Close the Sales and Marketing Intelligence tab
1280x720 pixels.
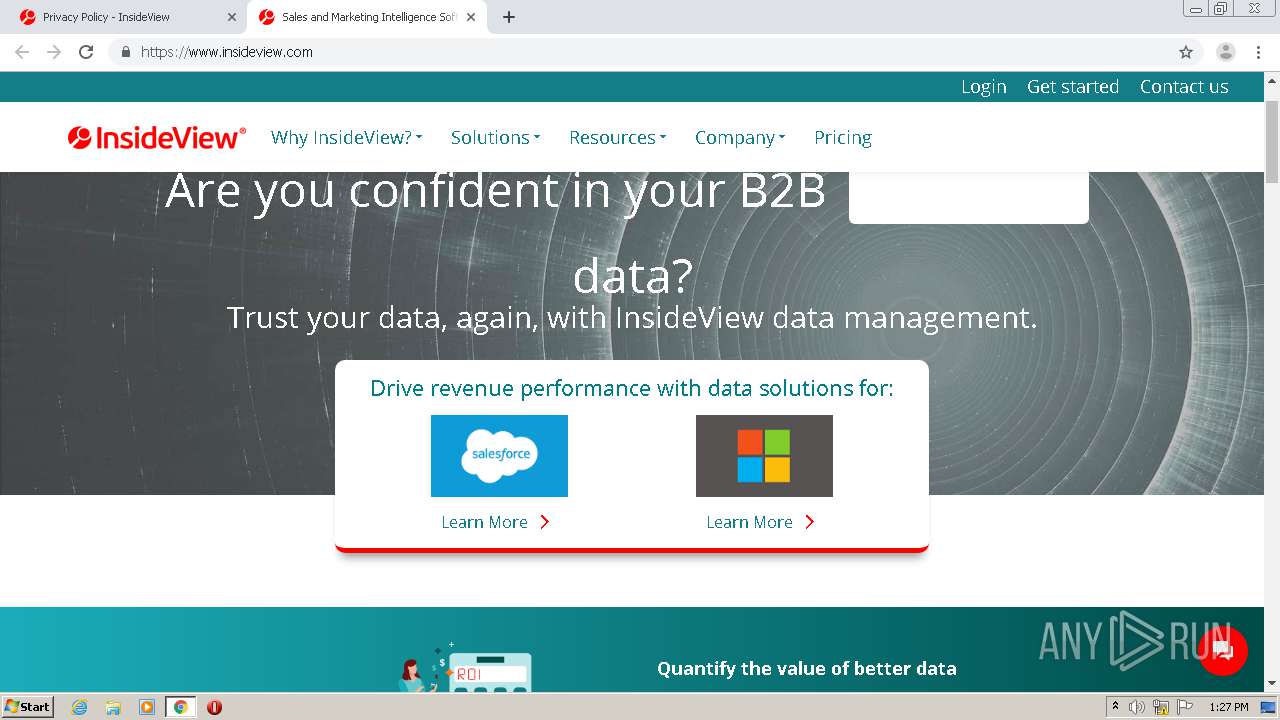471,17
